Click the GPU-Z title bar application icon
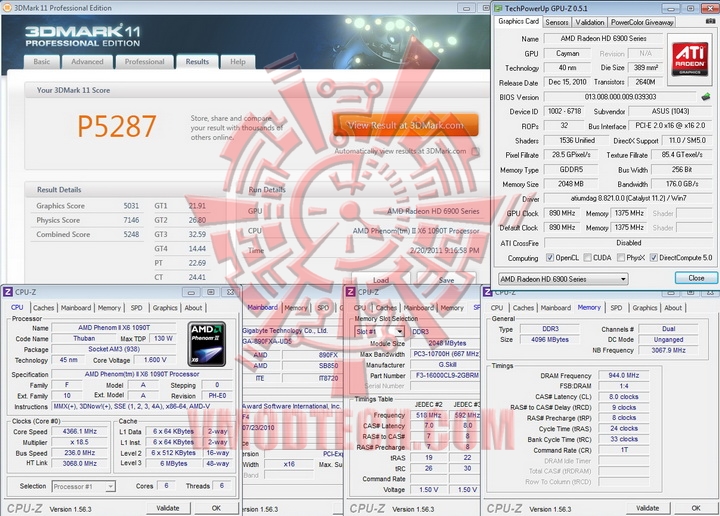720x516 pixels. coord(498,8)
